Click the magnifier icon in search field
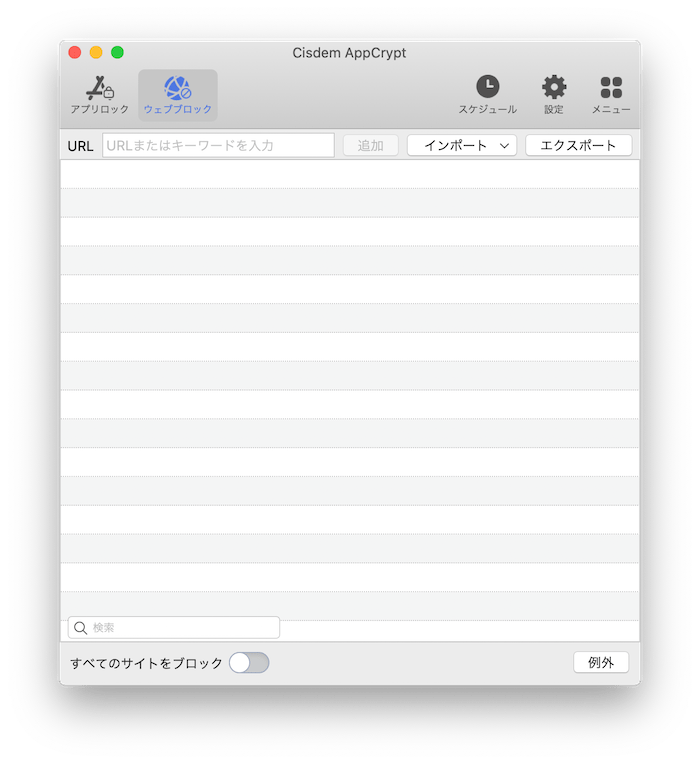The width and height of the screenshot is (700, 764). 80,628
